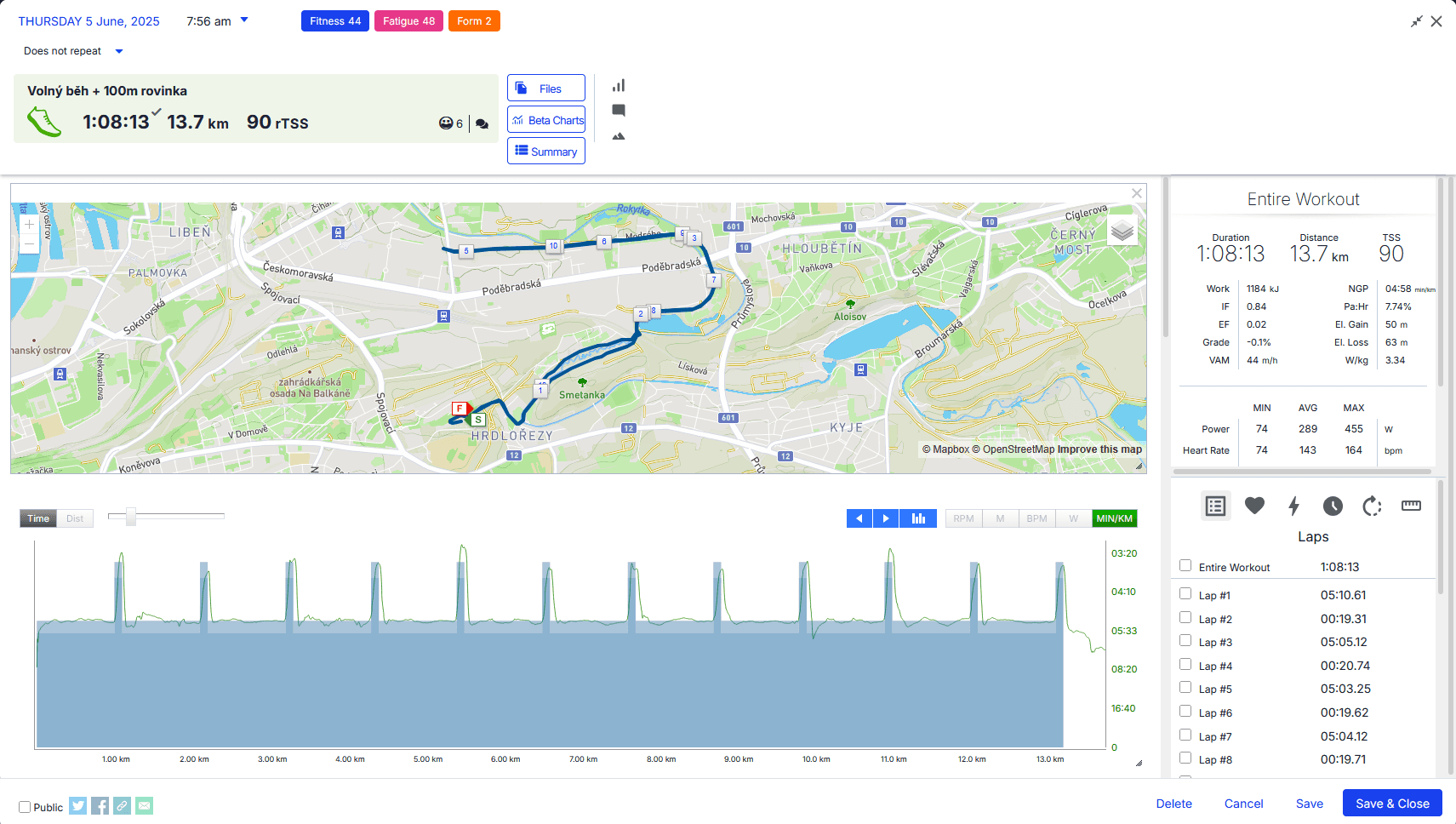Click the finish flag F on map

[x=460, y=409]
